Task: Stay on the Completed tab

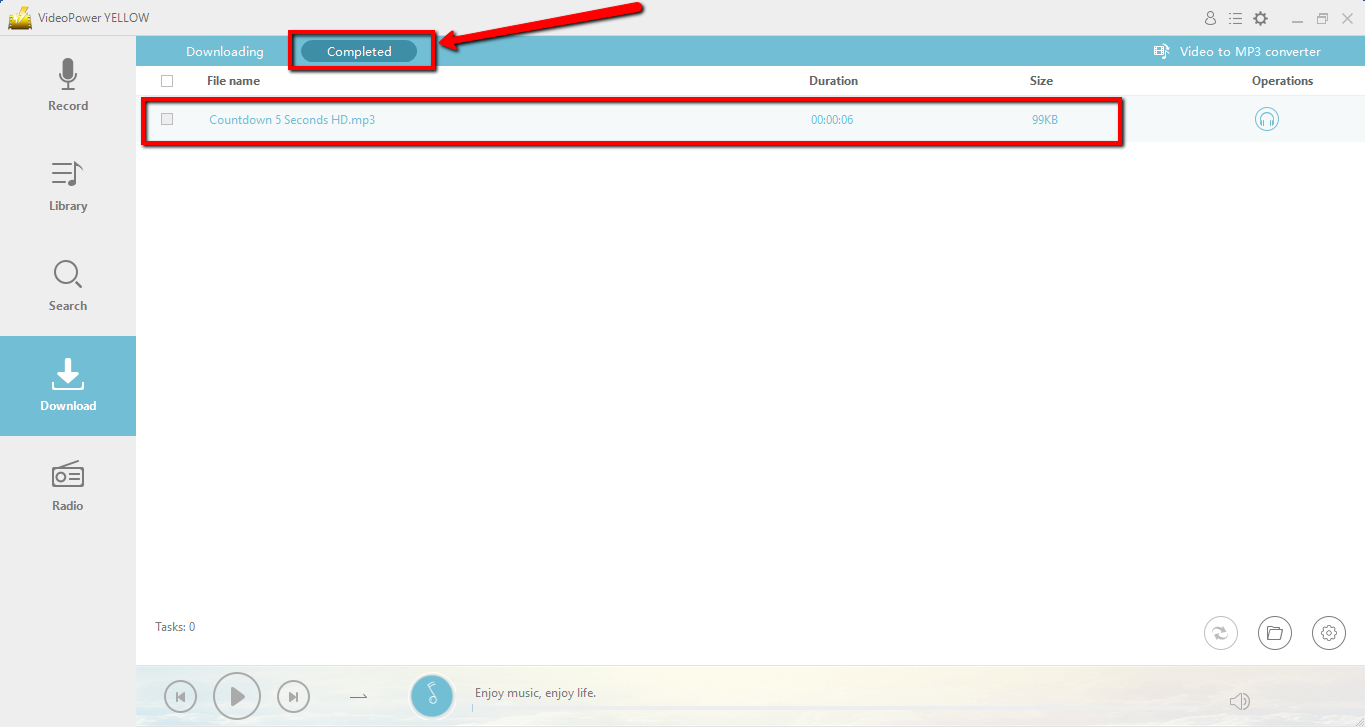Action: point(360,50)
